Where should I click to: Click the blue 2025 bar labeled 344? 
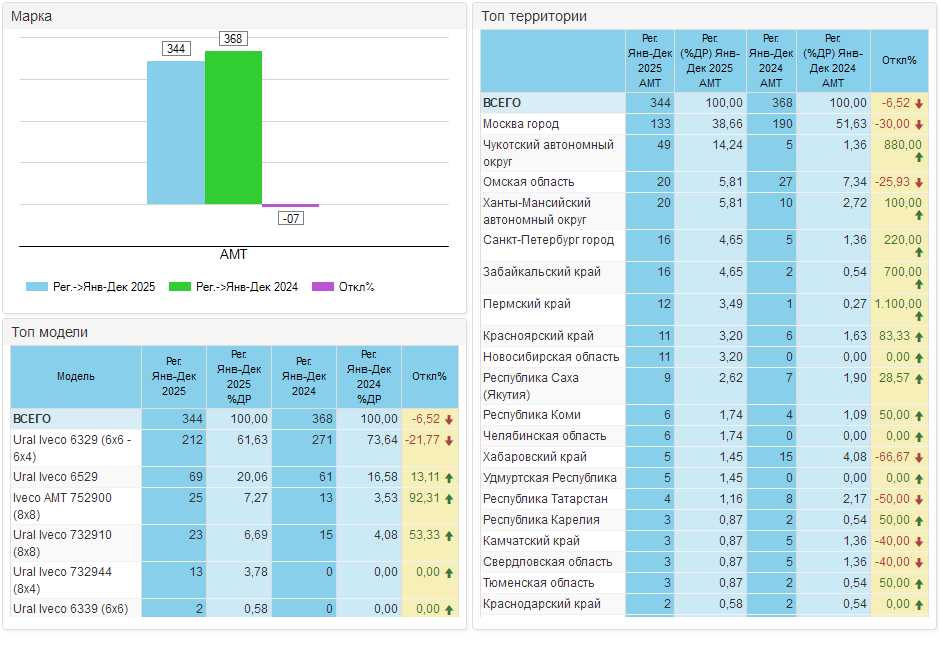coord(176,132)
